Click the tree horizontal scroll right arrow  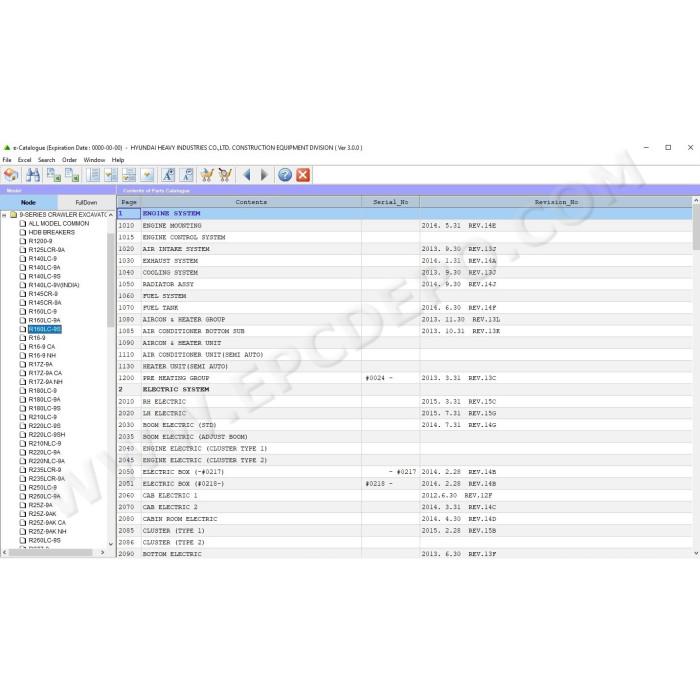tap(103, 552)
